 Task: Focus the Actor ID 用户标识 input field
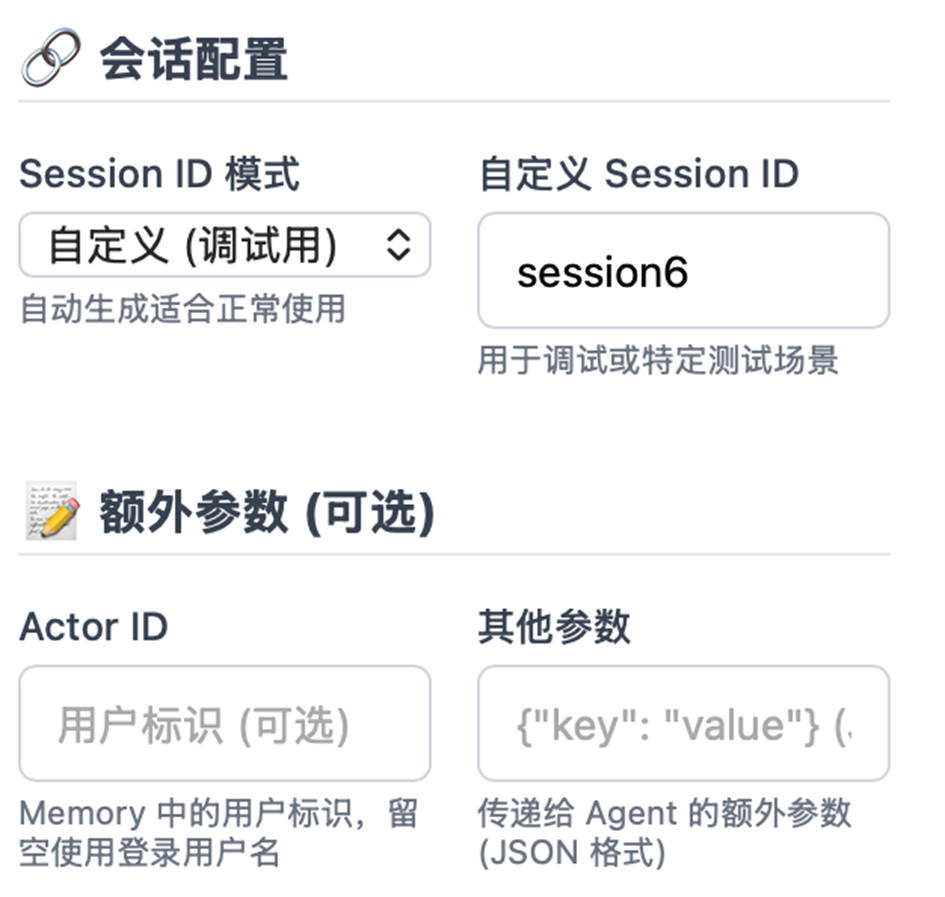(225, 724)
